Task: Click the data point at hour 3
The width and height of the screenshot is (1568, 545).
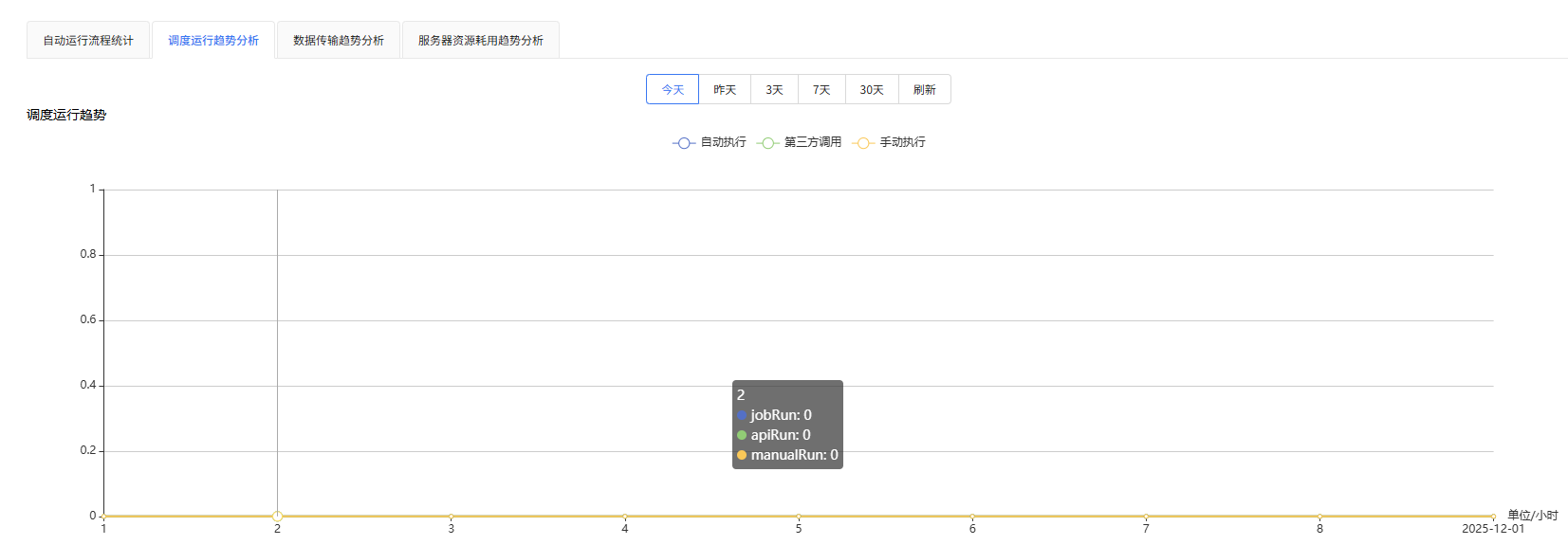Action: pyautogui.click(x=452, y=517)
